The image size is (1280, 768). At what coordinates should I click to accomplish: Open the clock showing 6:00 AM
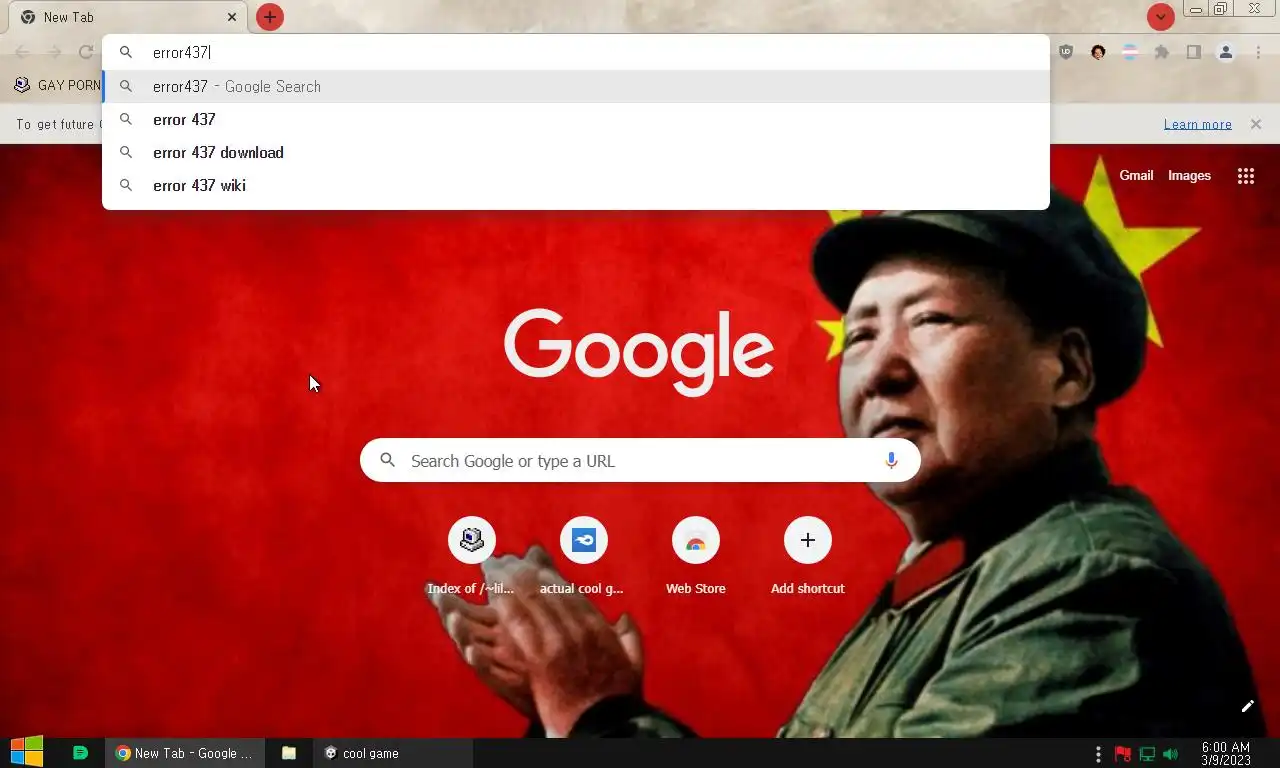[x=1225, y=754]
